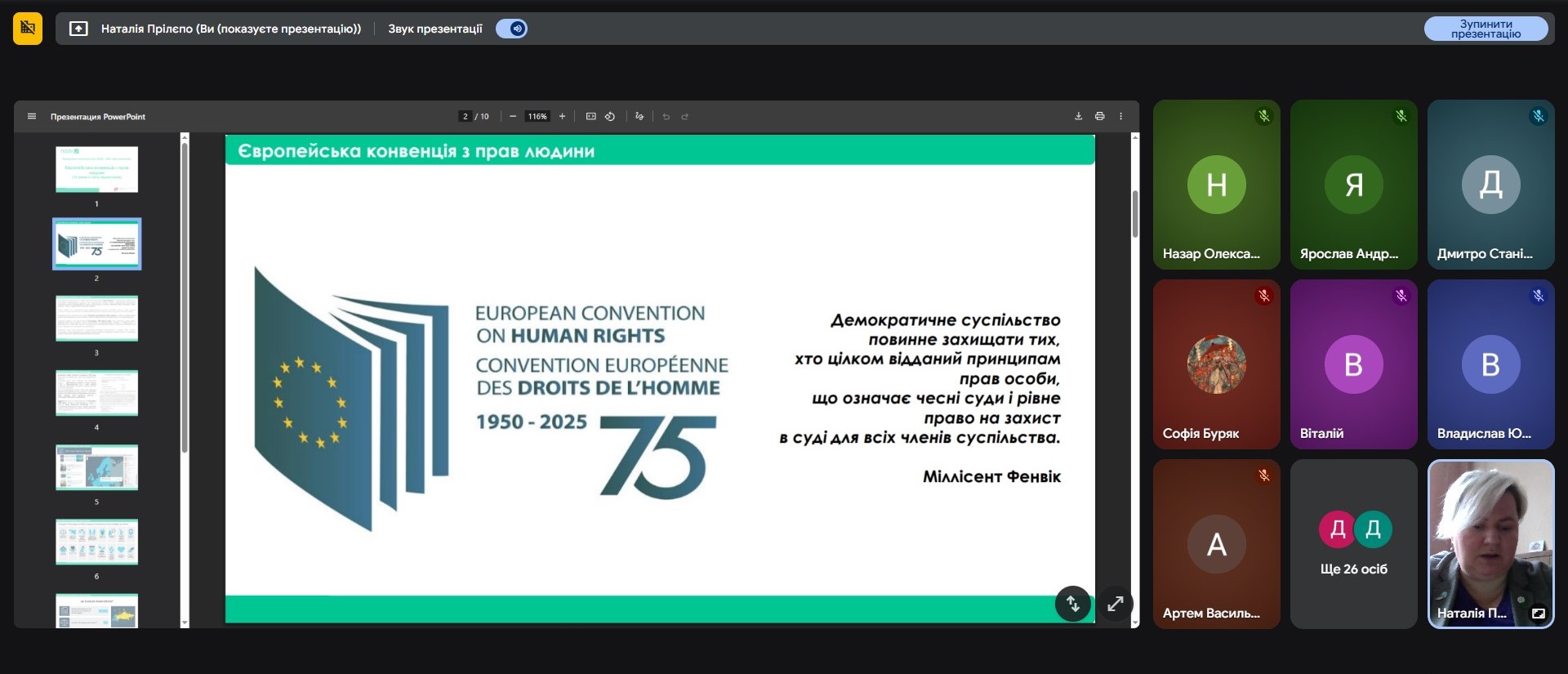
Task: Click the page number input field
Action: [x=465, y=117]
